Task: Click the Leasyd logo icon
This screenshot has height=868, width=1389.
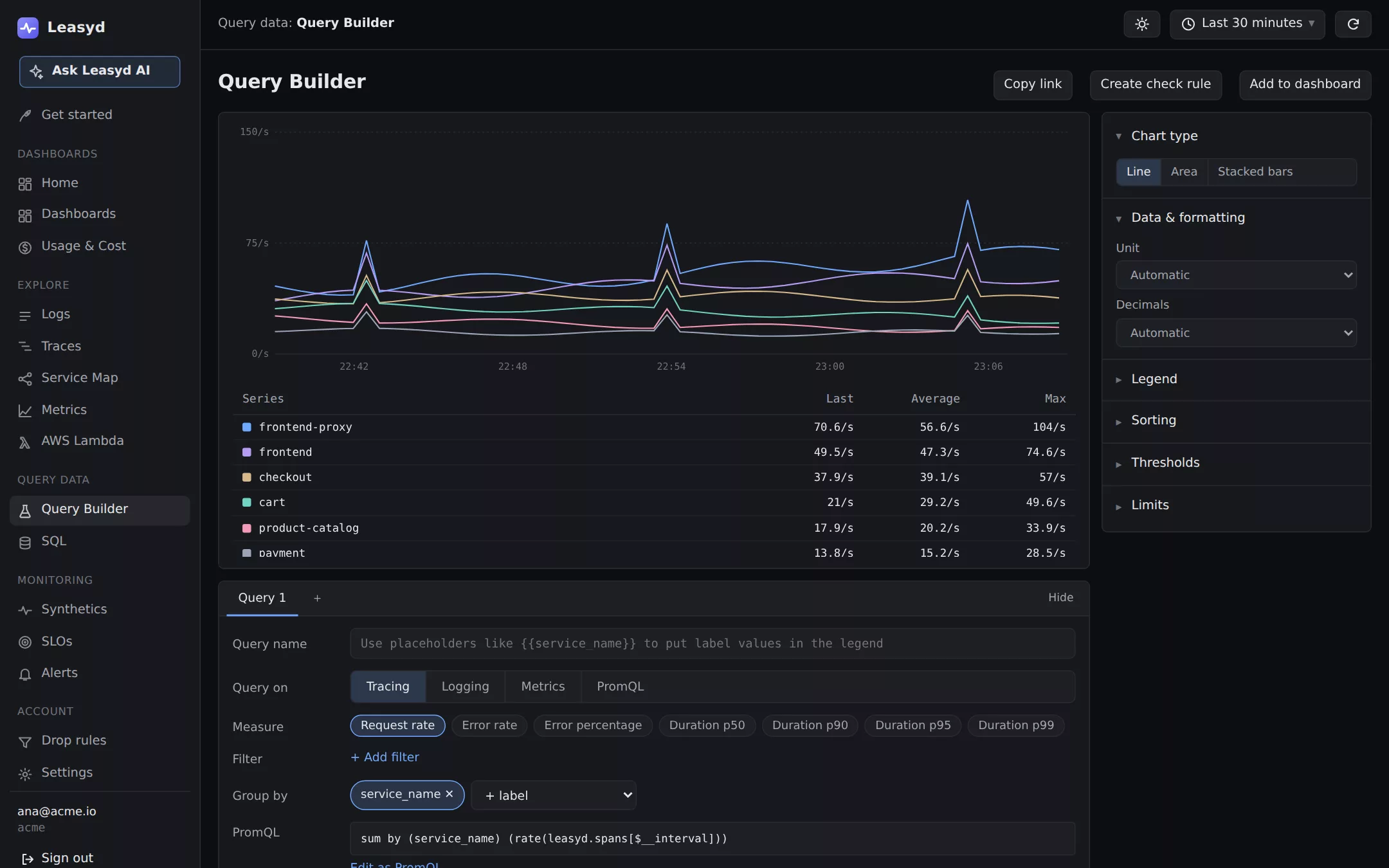Action: click(x=28, y=28)
